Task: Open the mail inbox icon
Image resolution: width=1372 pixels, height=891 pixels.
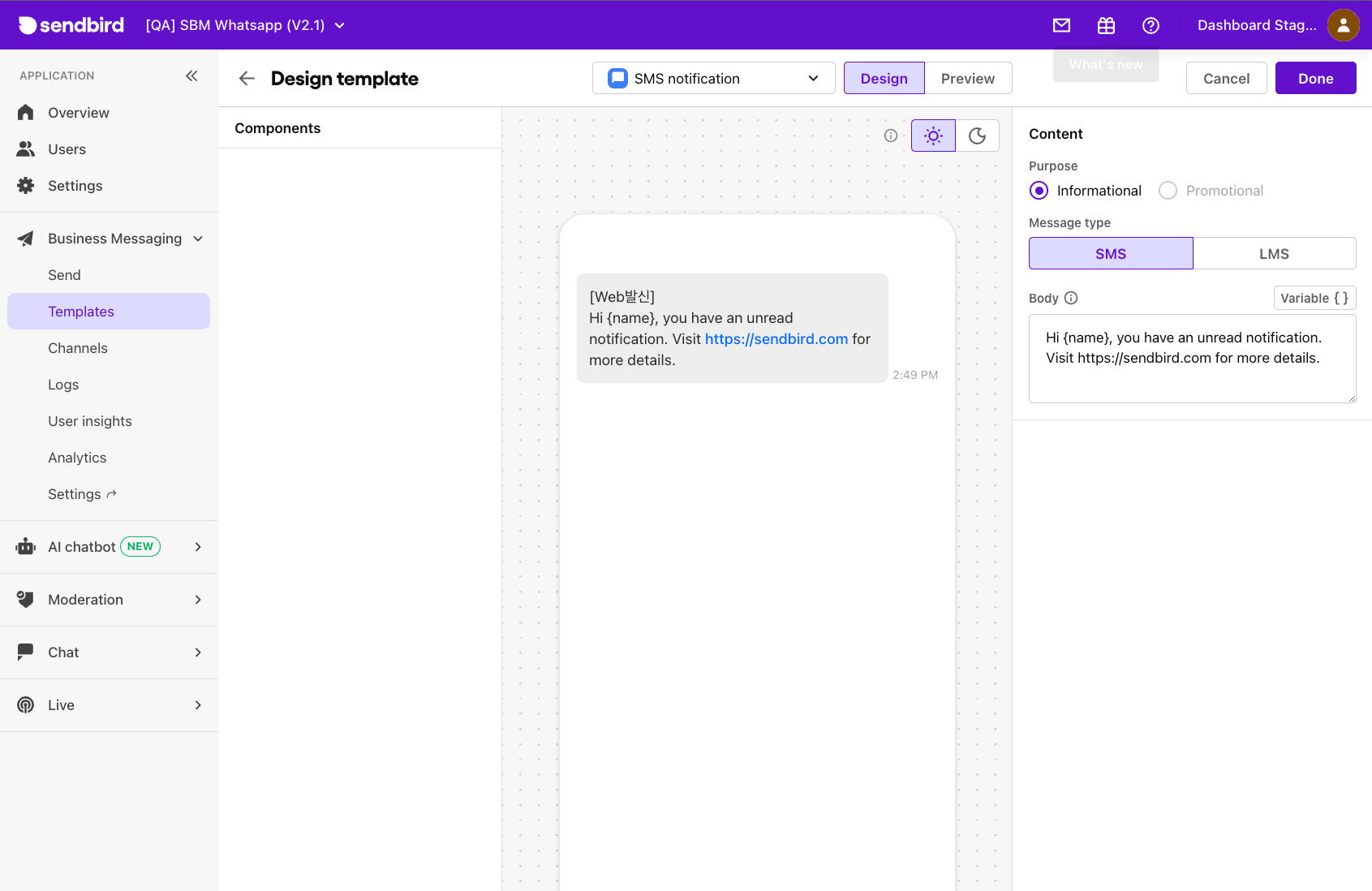Action: pos(1061,25)
